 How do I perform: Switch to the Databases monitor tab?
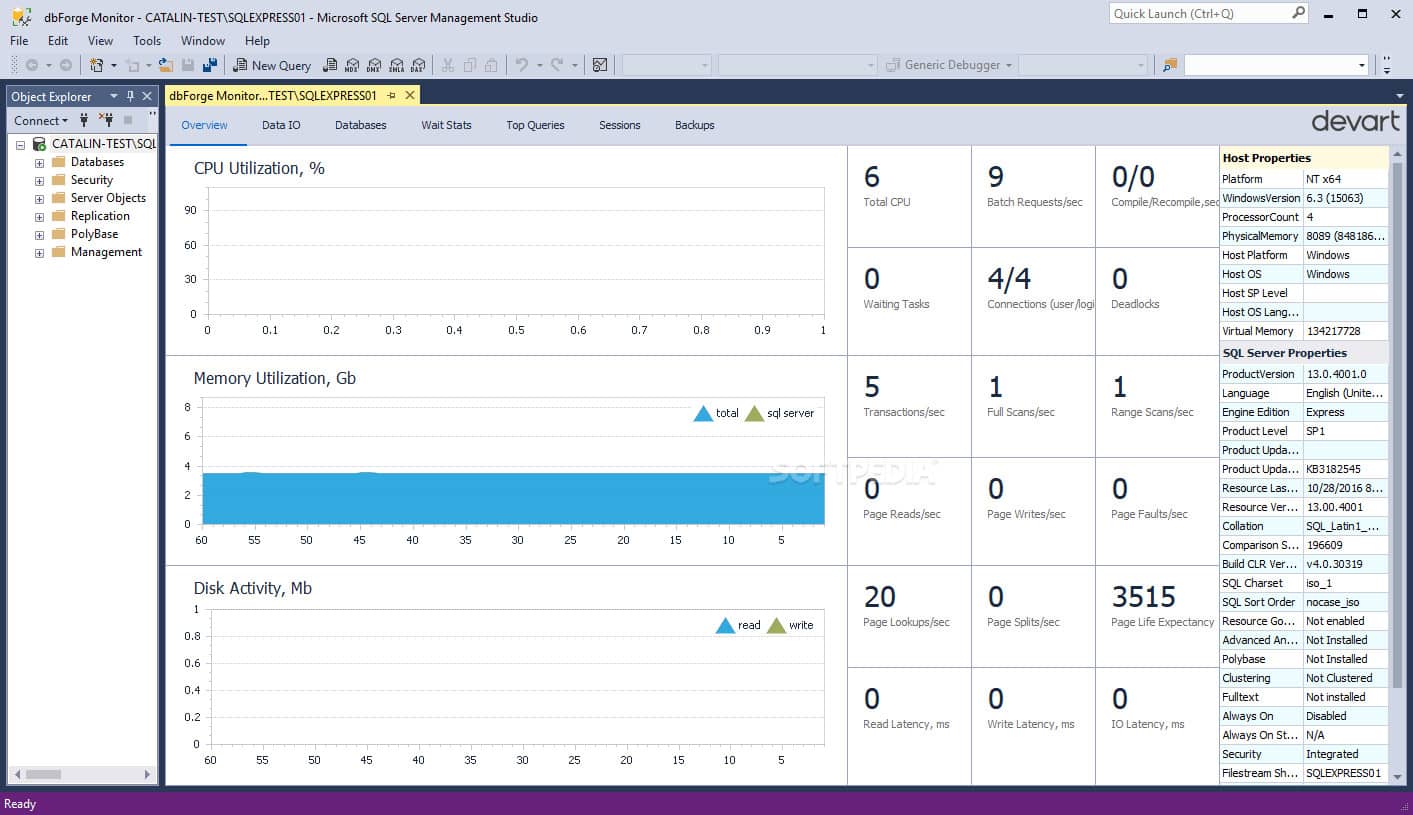click(360, 125)
